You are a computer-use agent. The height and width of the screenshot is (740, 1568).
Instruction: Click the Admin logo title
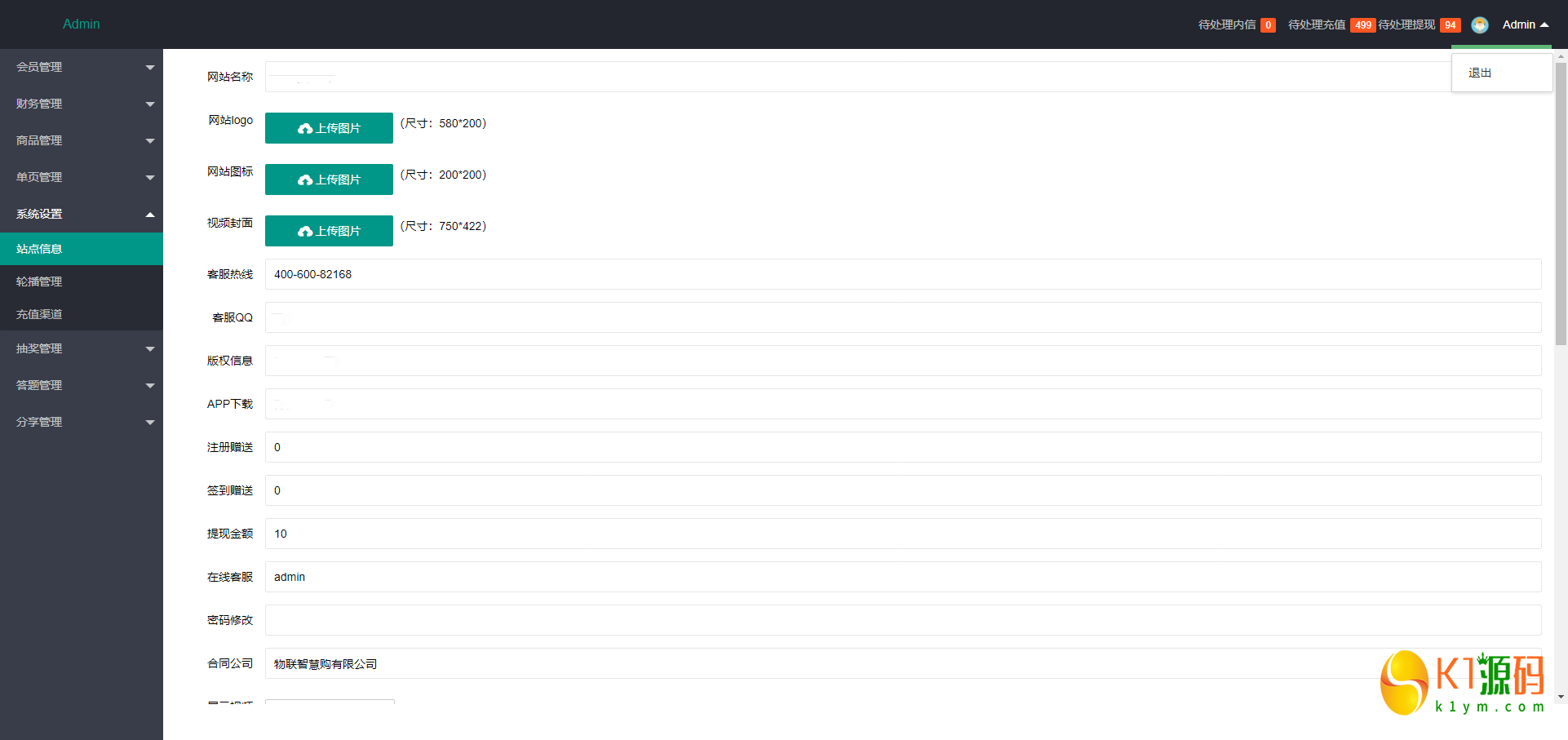coord(82,24)
